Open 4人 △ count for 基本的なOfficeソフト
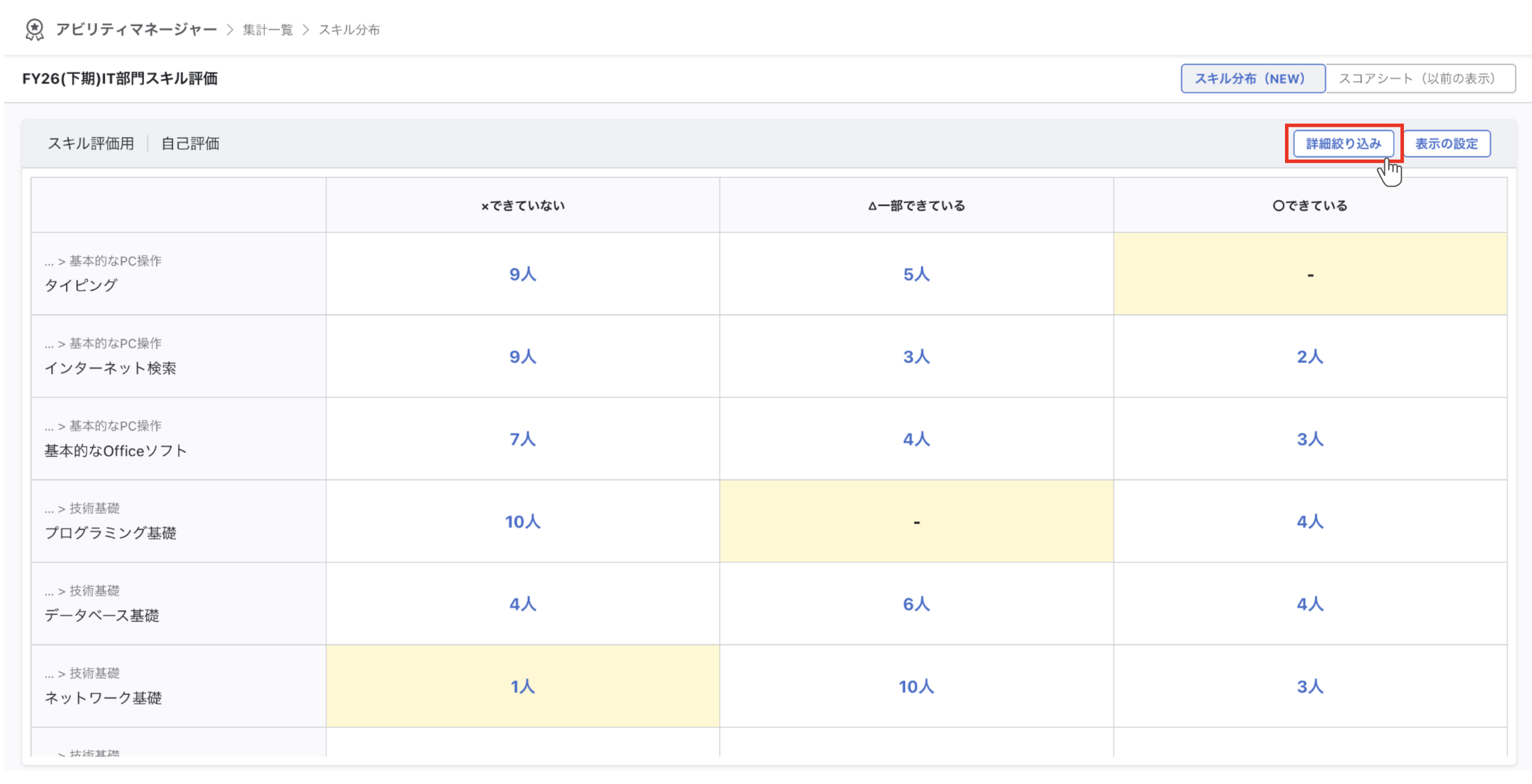 pyautogui.click(x=916, y=439)
